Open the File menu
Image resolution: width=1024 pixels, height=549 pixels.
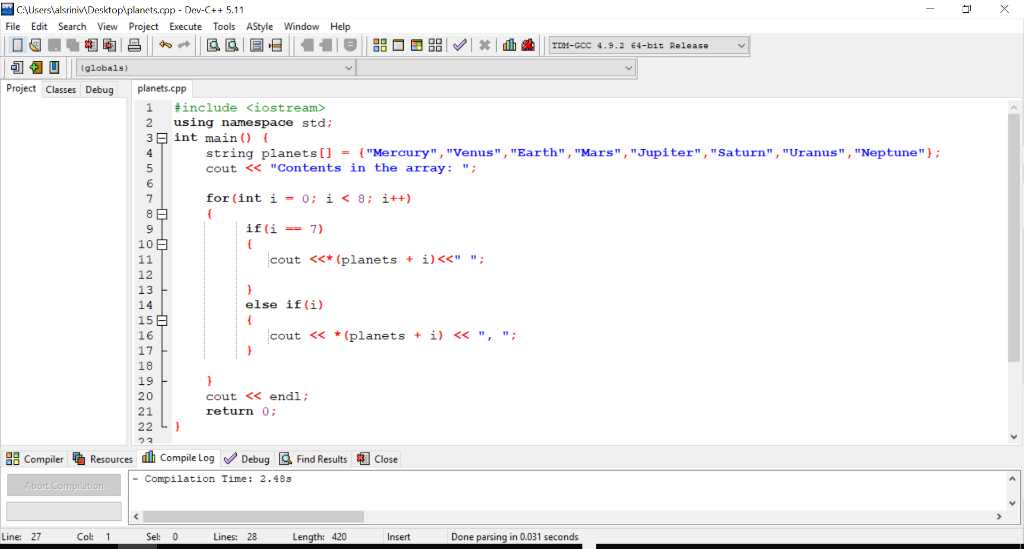point(13,27)
